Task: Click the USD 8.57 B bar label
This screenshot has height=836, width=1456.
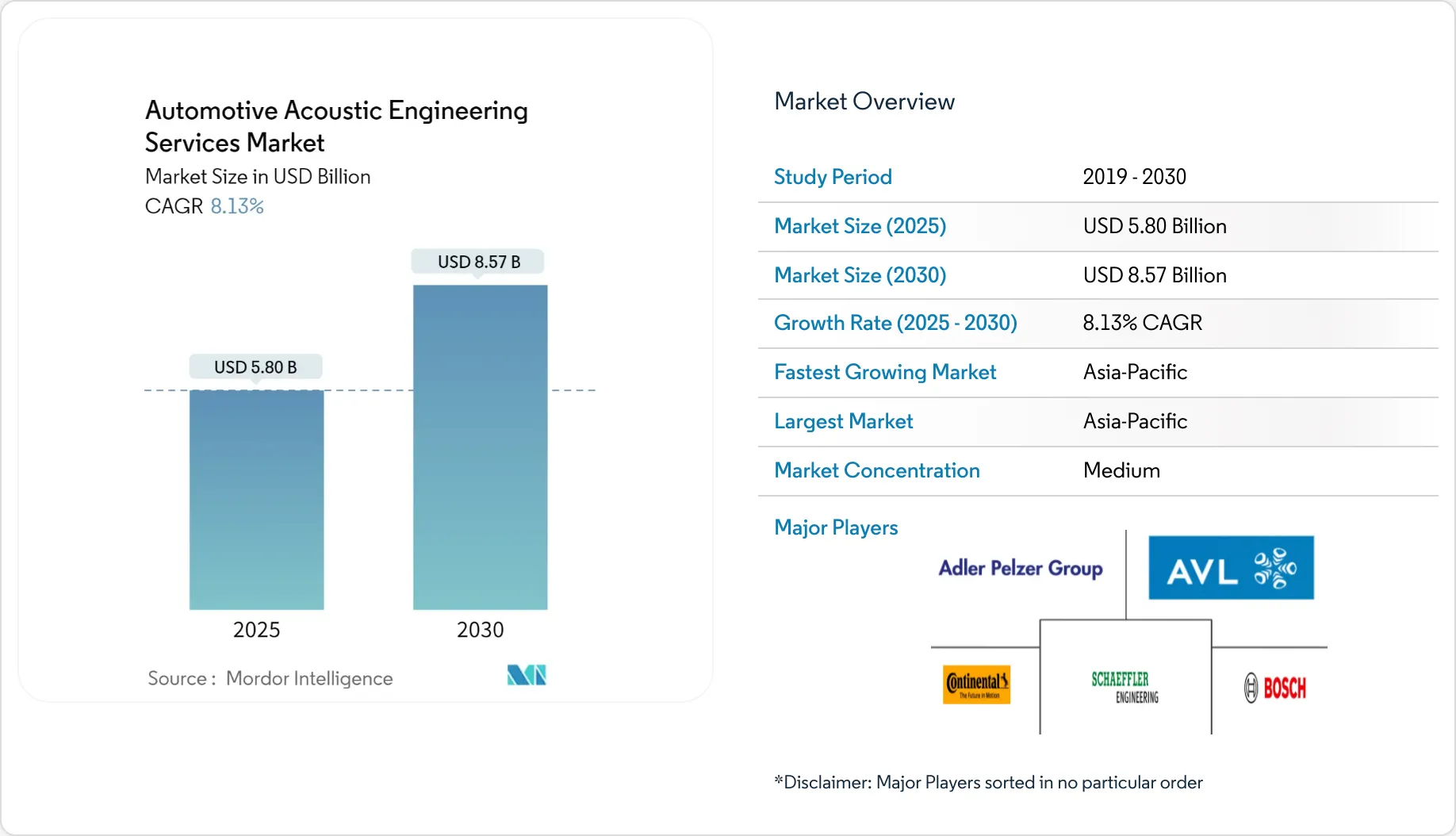Action: click(x=479, y=262)
